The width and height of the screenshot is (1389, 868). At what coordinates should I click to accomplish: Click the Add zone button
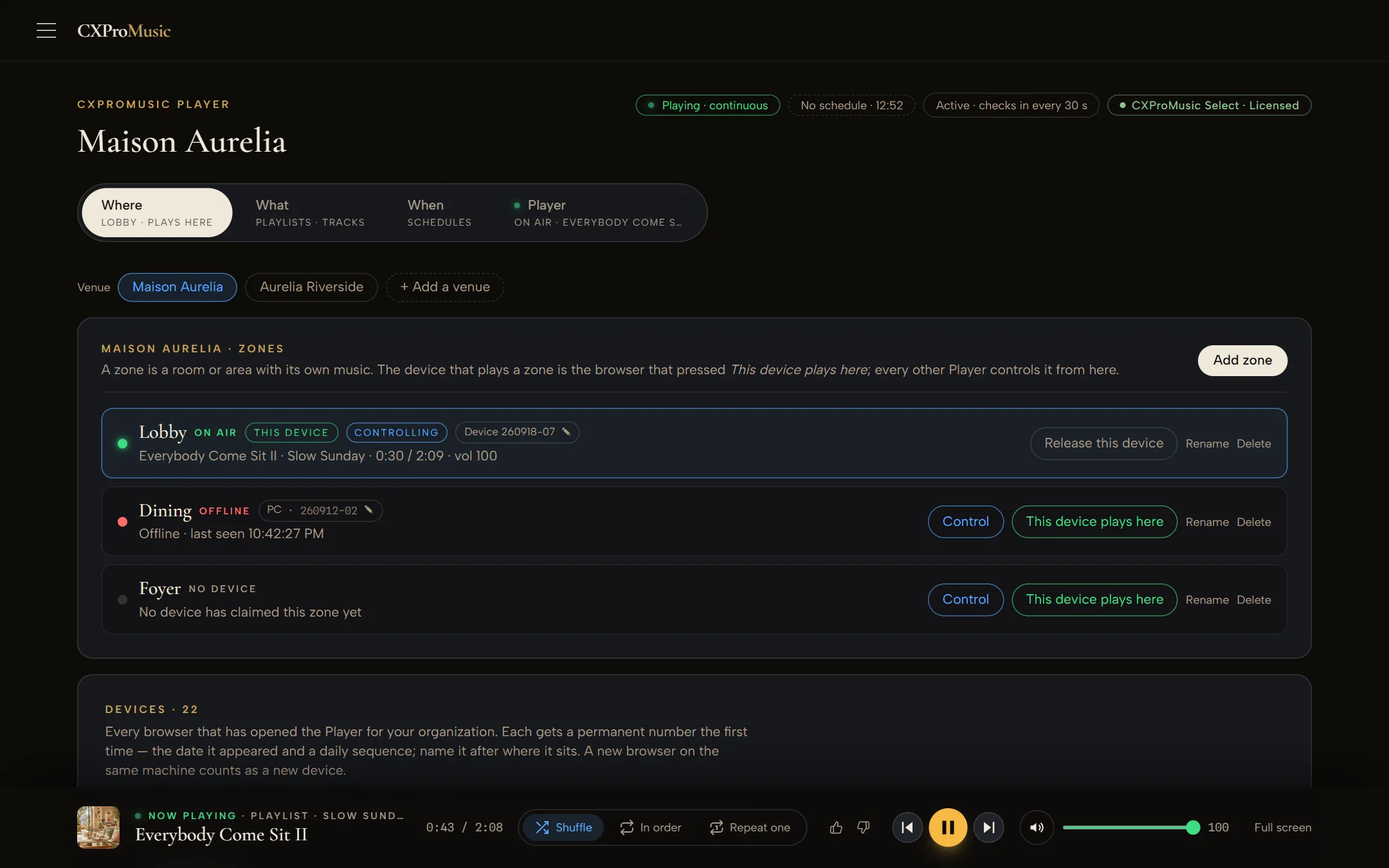[x=1242, y=360]
